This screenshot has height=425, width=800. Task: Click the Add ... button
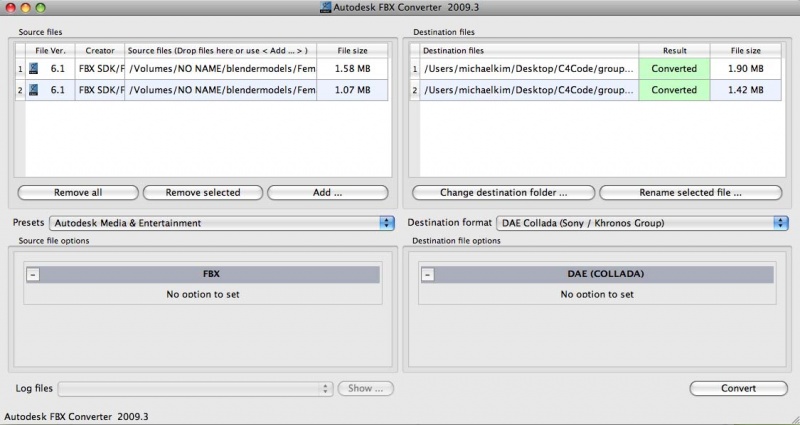point(326,192)
